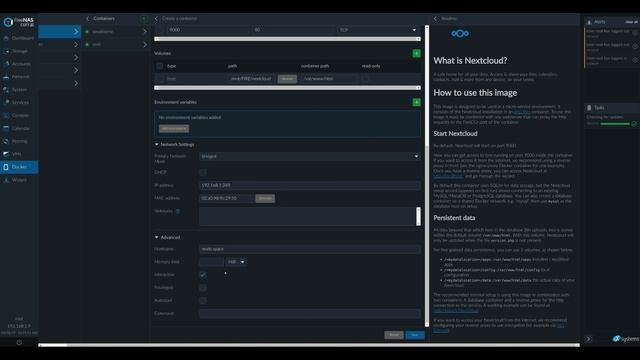
Task: Expand the third Docker submenu row's chevron
Action: (76, 58)
